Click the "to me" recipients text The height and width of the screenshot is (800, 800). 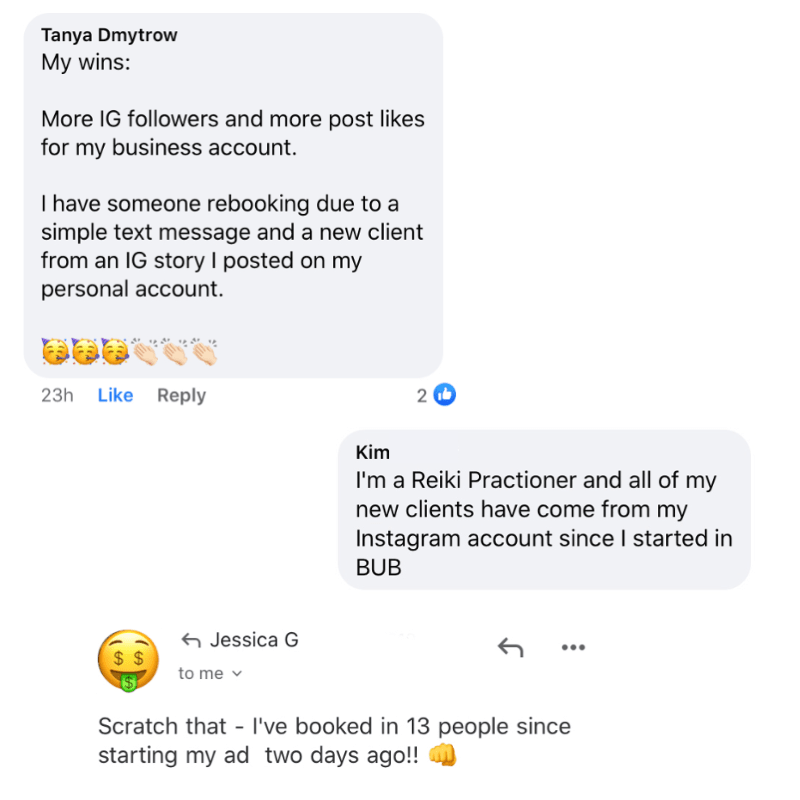[201, 673]
